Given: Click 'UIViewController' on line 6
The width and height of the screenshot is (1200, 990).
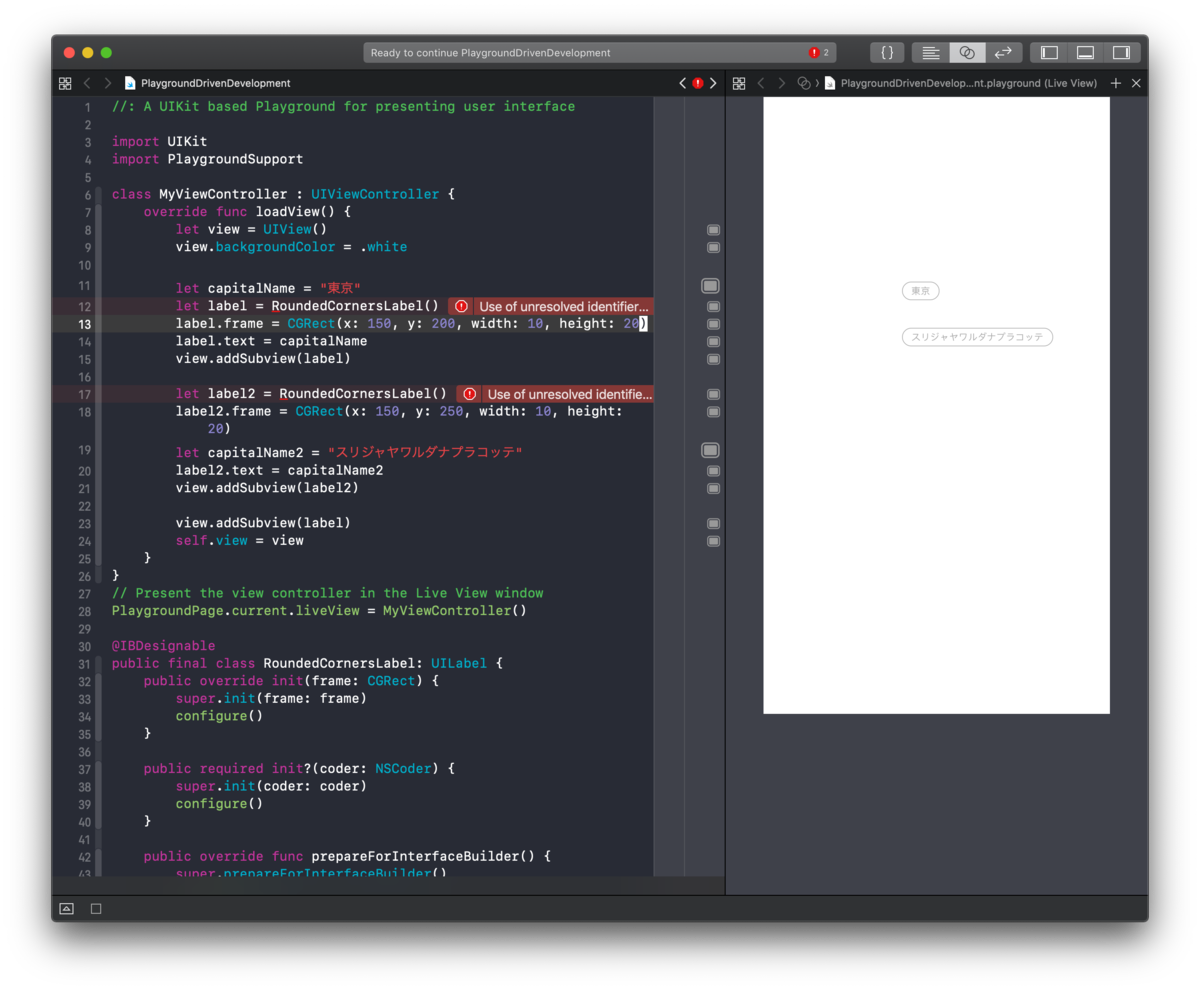Looking at the screenshot, I should coord(375,194).
